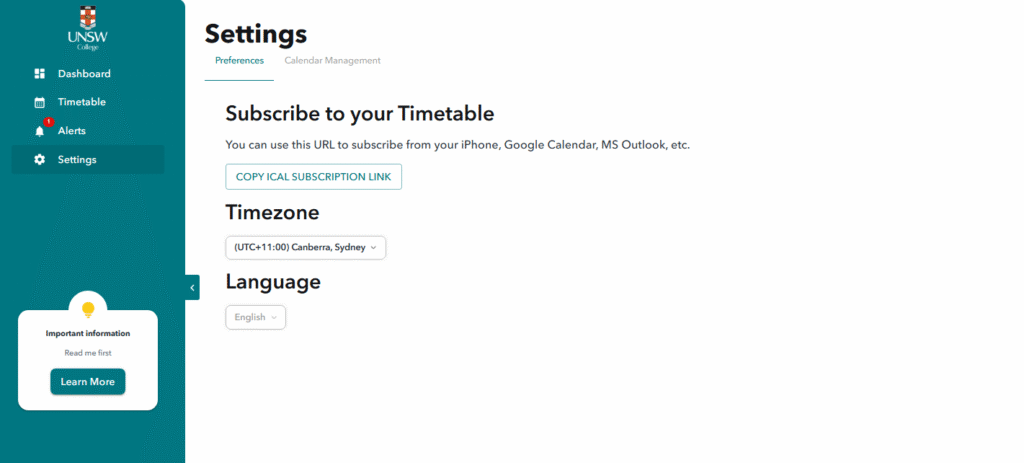The width and height of the screenshot is (1024, 463).
Task: Click the red notification badge on Alerts
Action: click(48, 122)
